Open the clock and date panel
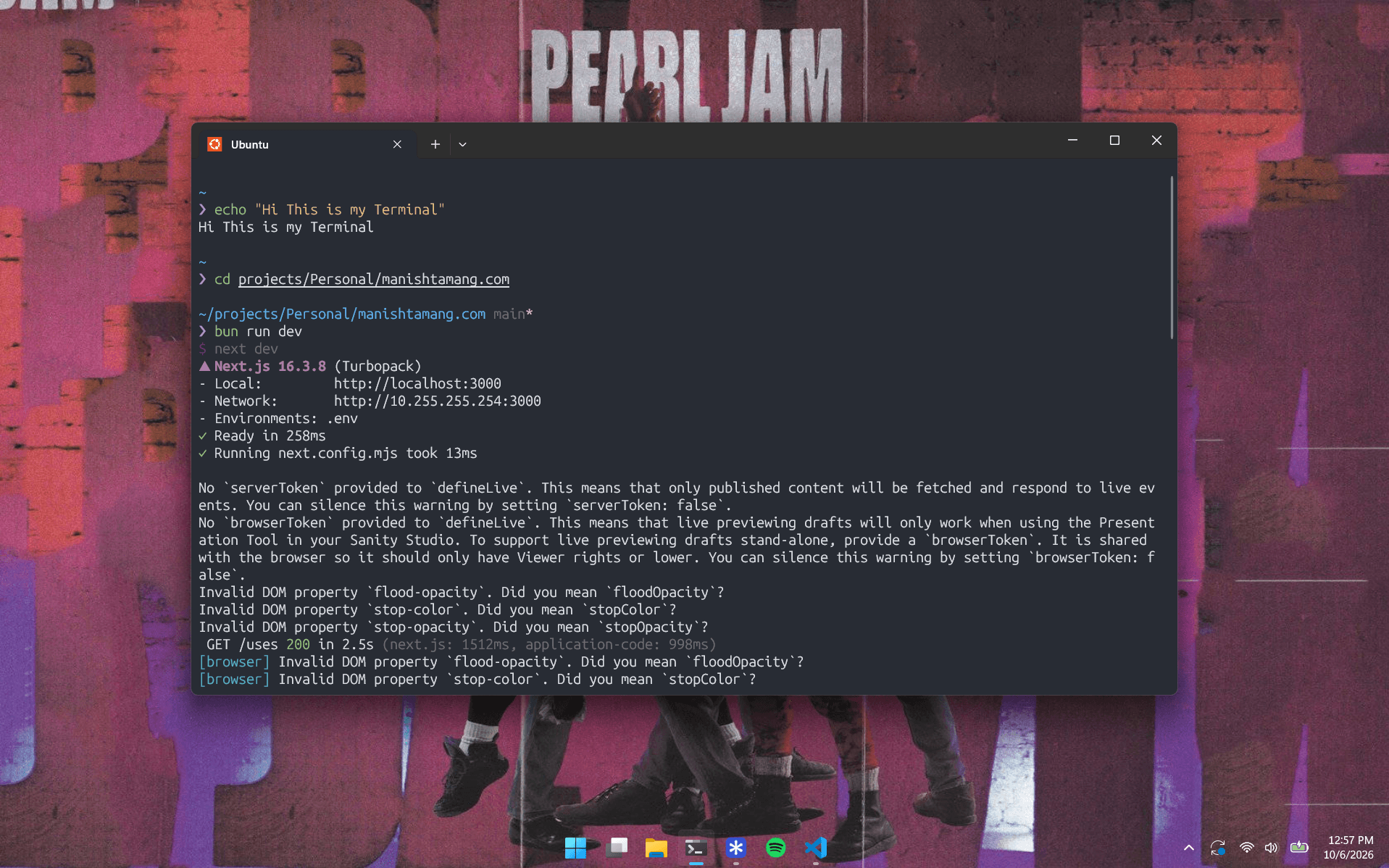The height and width of the screenshot is (868, 1389). click(1348, 847)
